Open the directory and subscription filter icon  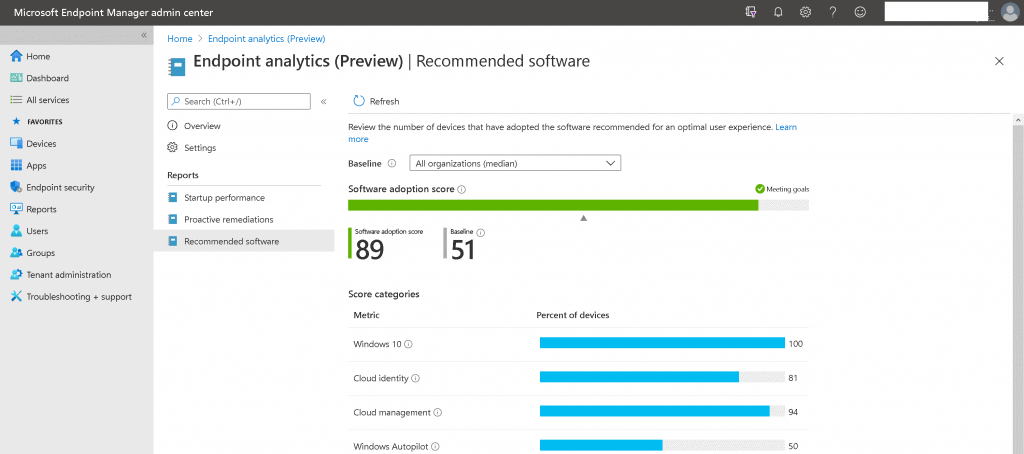[751, 12]
